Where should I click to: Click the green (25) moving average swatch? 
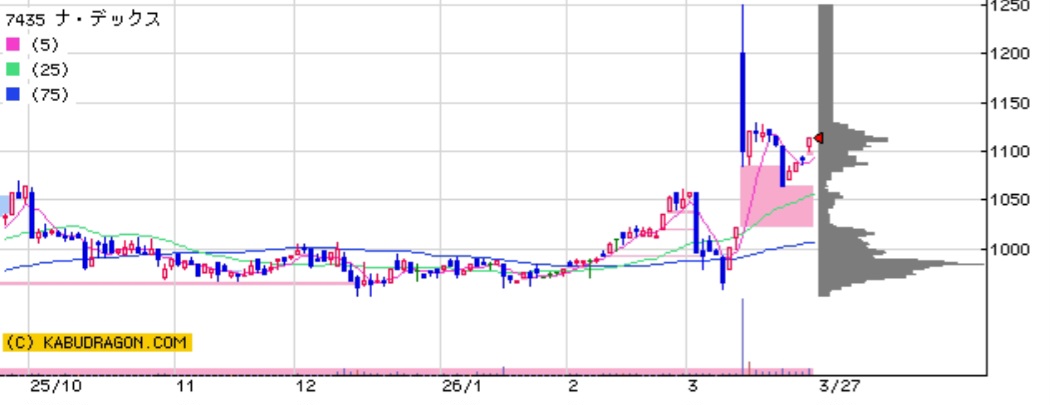[12, 70]
